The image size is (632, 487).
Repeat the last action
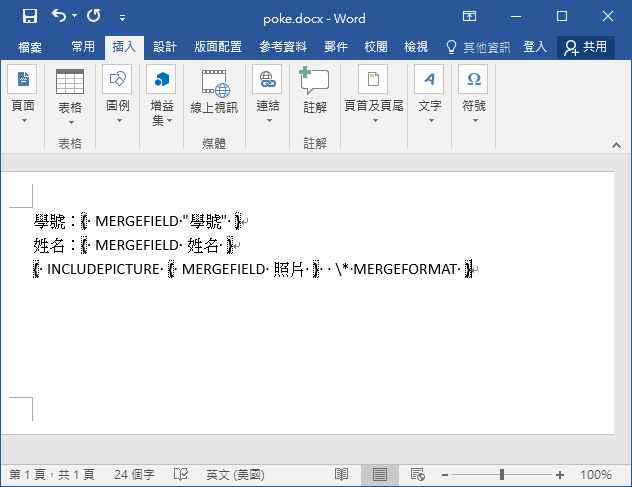[94, 16]
